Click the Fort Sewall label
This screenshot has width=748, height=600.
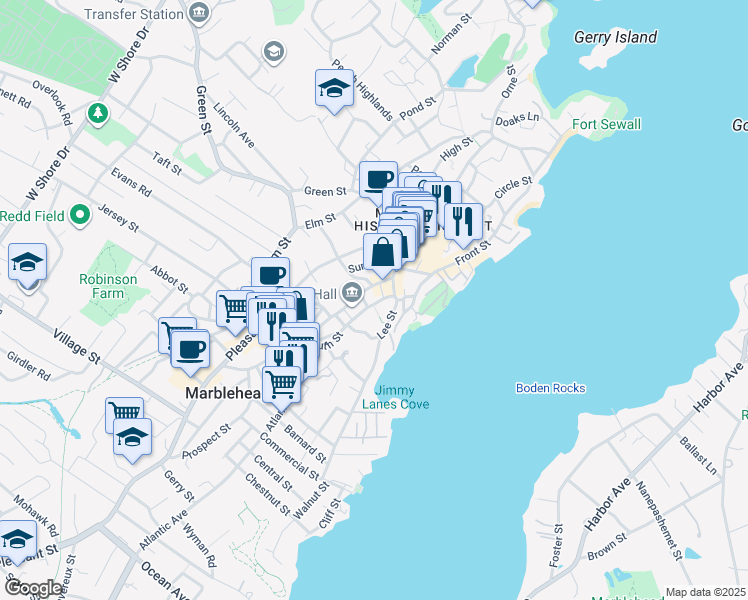606,124
